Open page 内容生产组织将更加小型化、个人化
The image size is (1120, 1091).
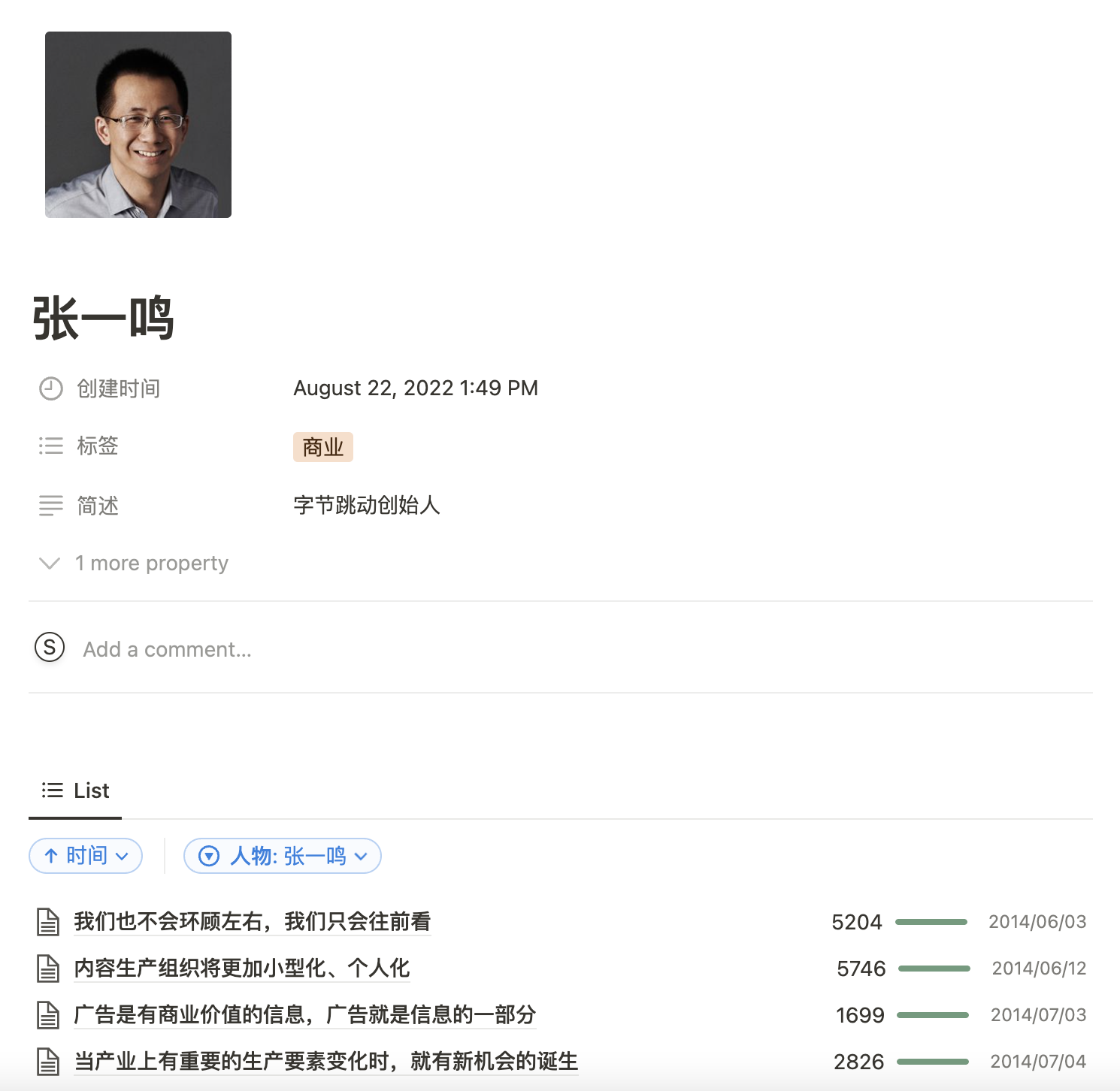[241, 969]
